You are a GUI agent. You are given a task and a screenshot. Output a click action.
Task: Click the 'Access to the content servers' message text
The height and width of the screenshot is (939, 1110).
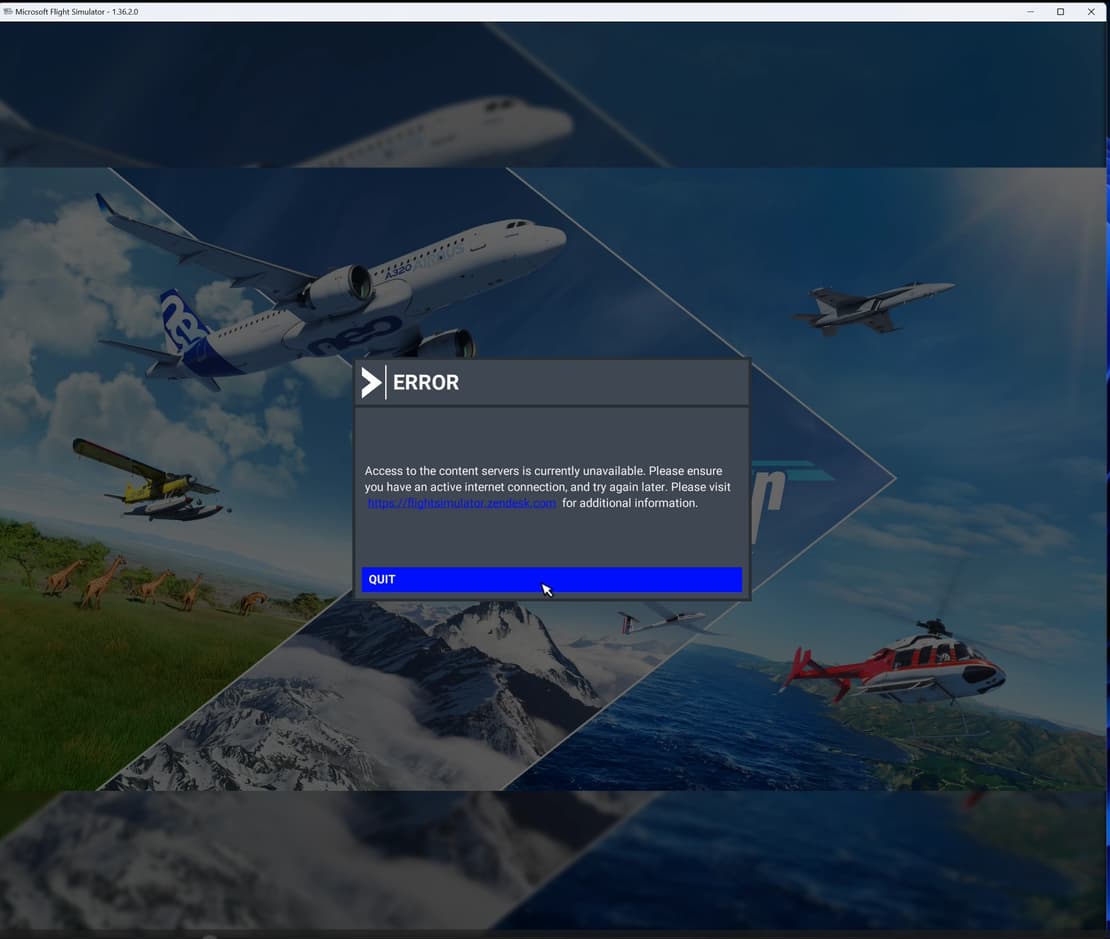[547, 486]
